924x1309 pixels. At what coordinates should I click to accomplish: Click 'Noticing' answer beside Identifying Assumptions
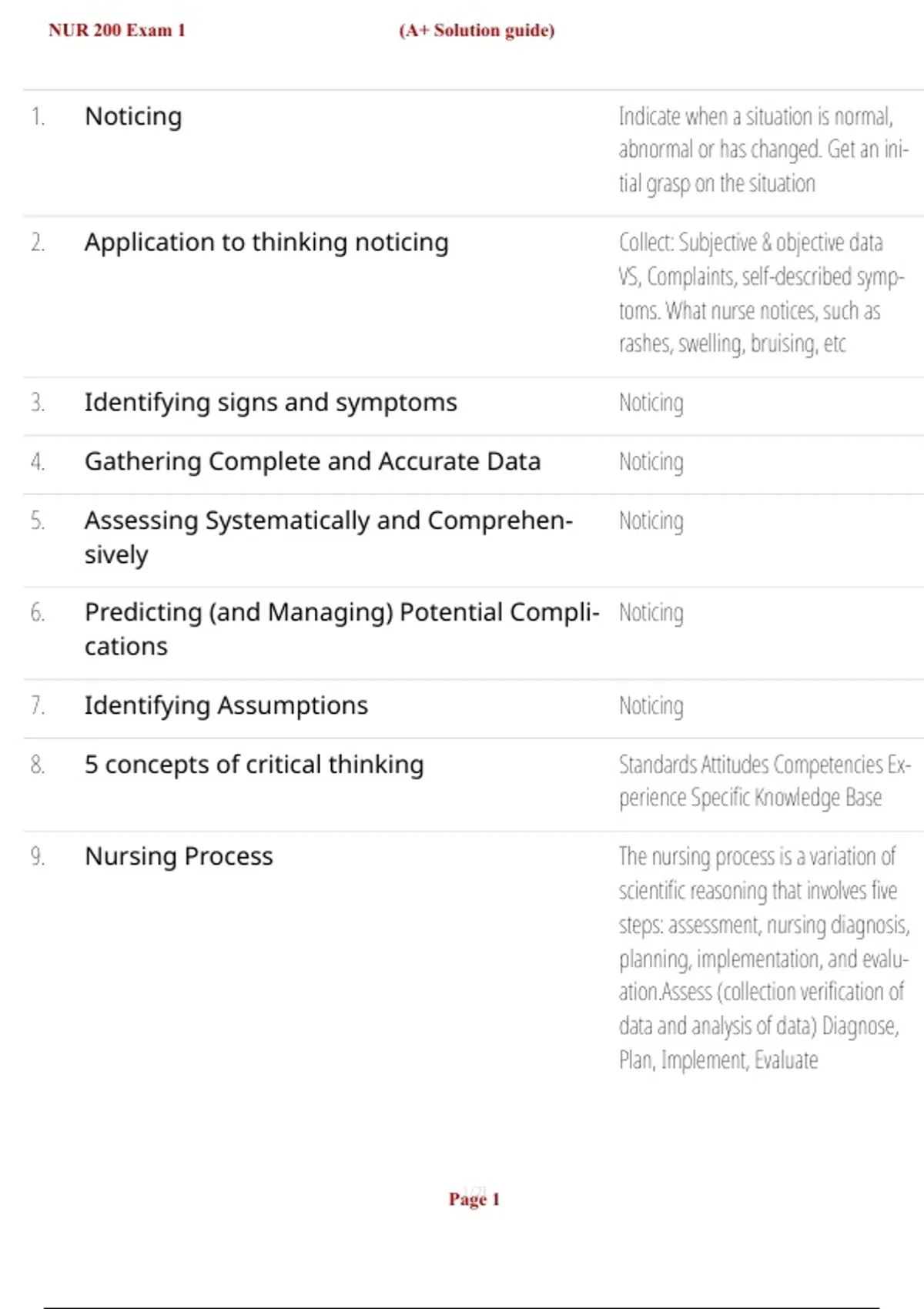(x=651, y=706)
